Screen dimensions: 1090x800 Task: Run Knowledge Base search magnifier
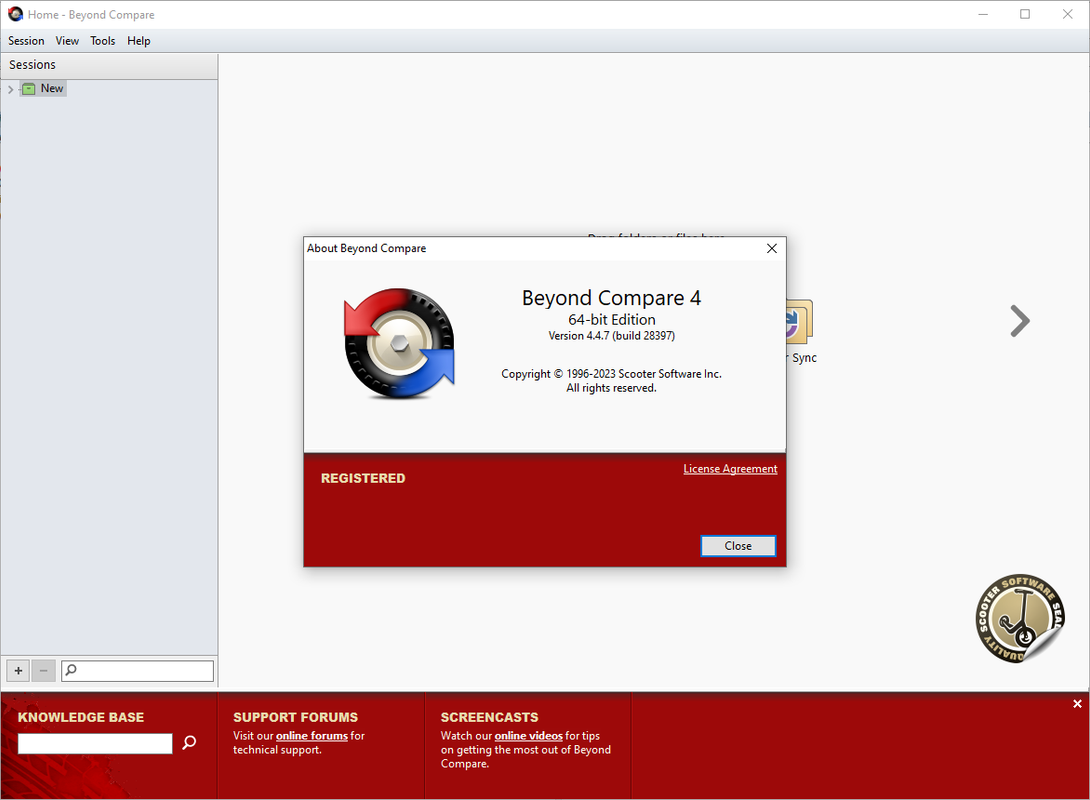[x=189, y=743]
